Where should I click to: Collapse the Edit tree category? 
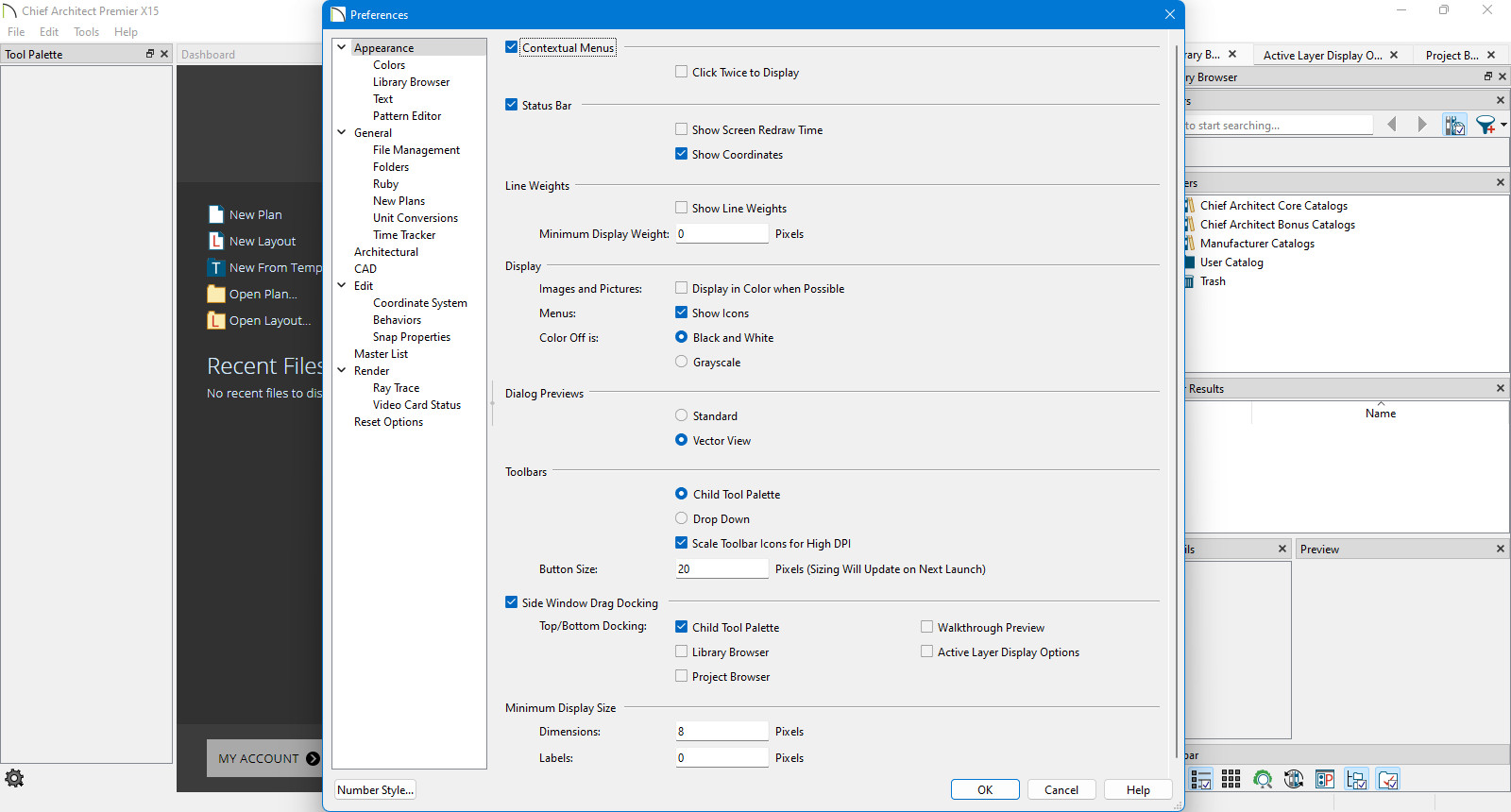[342, 285]
